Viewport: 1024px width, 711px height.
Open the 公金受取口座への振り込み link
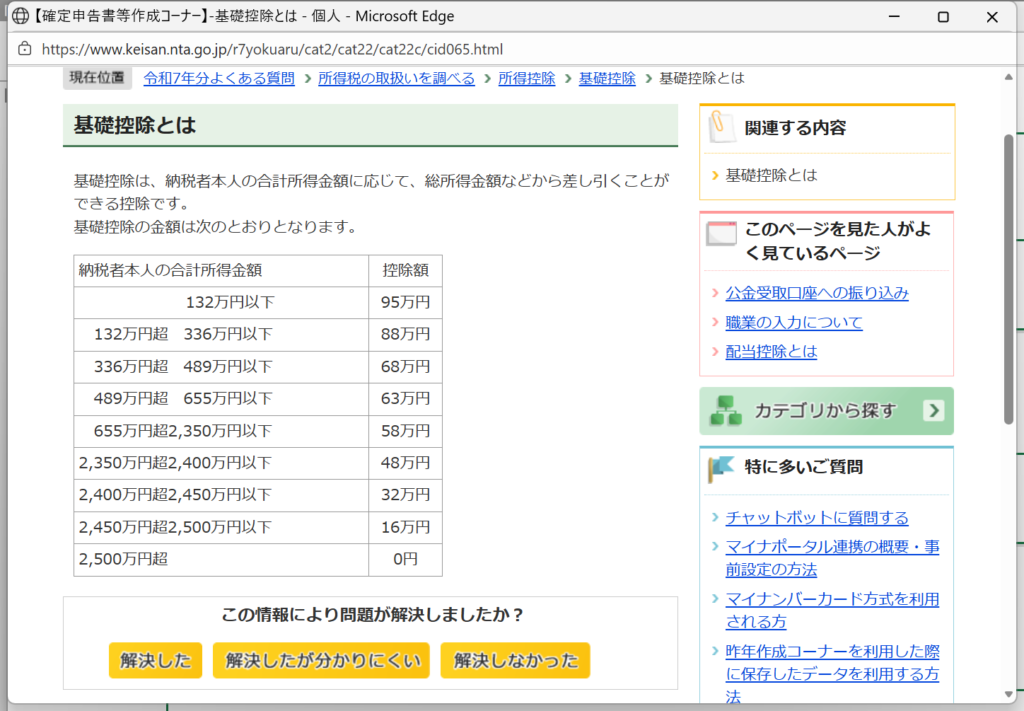[x=816, y=293]
